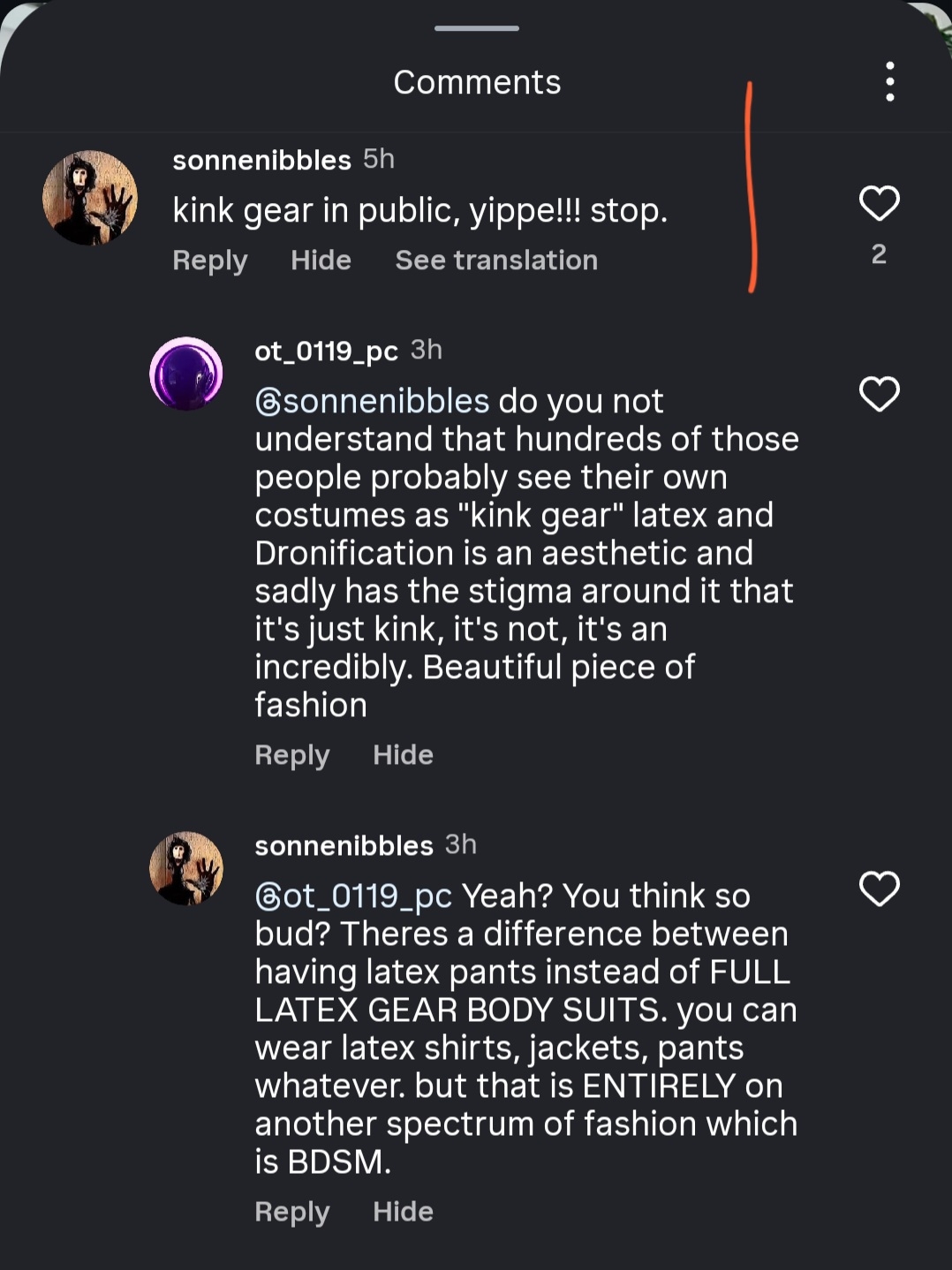The image size is (952, 1270).
Task: Hide the "kink gear in public" comment
Action: click(x=321, y=261)
